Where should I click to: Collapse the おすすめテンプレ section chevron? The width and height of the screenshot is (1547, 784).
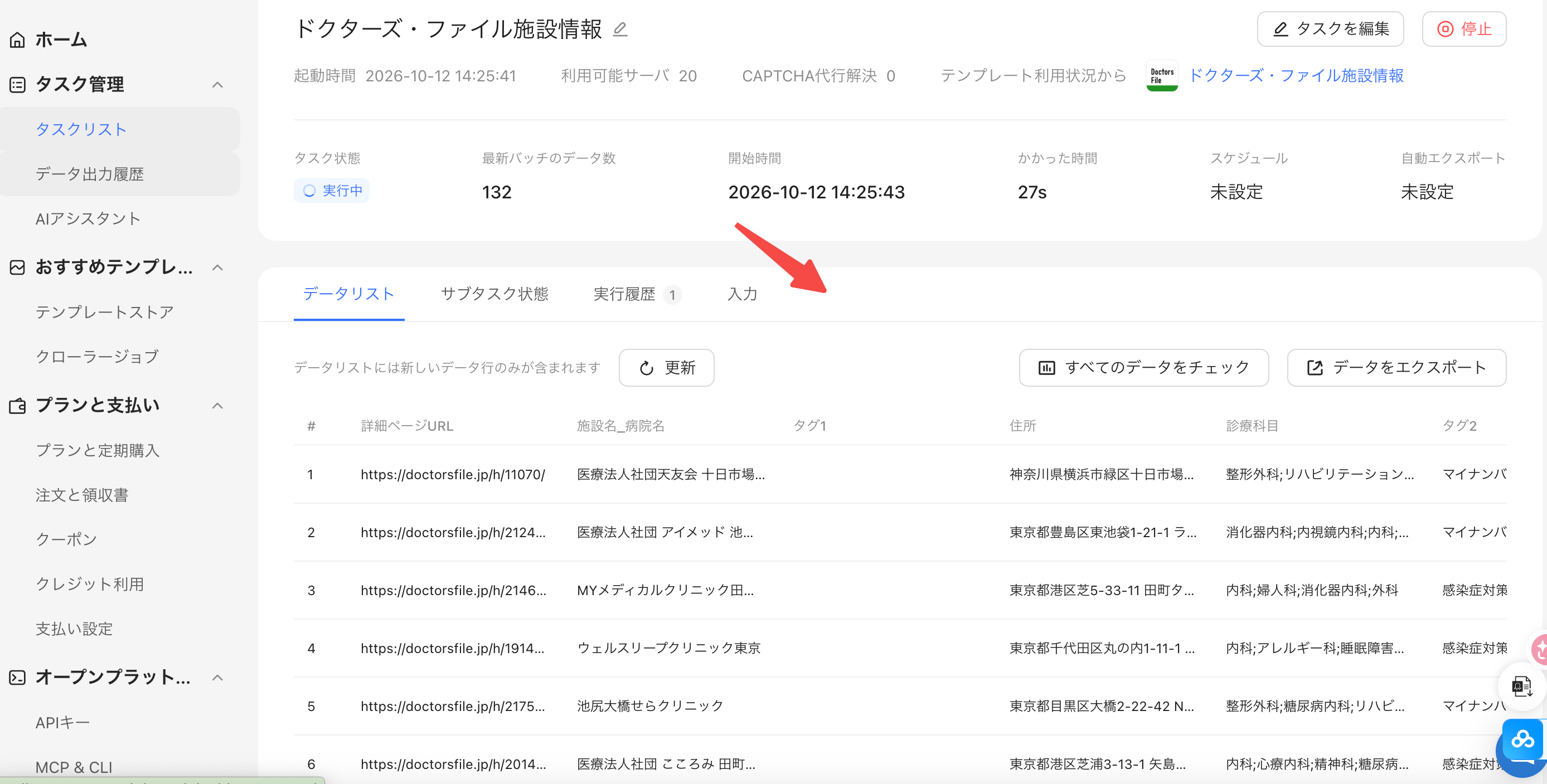click(217, 267)
